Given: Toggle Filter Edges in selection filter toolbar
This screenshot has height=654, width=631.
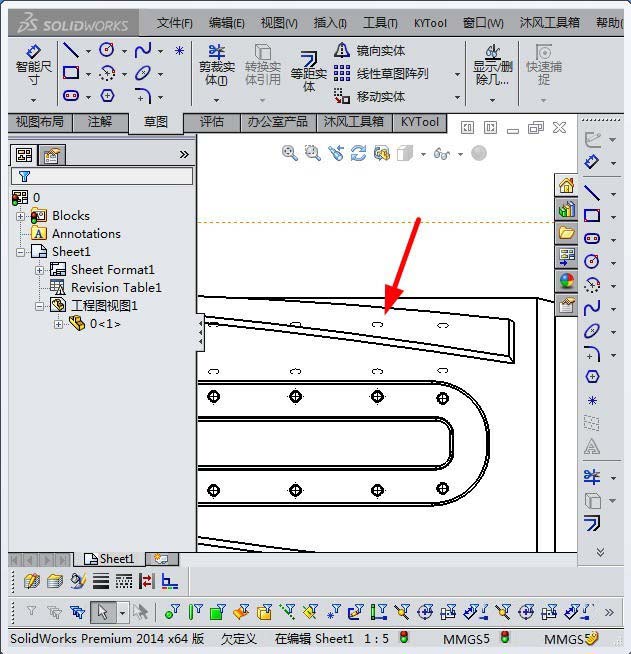Looking at the screenshot, I should pos(195,612).
